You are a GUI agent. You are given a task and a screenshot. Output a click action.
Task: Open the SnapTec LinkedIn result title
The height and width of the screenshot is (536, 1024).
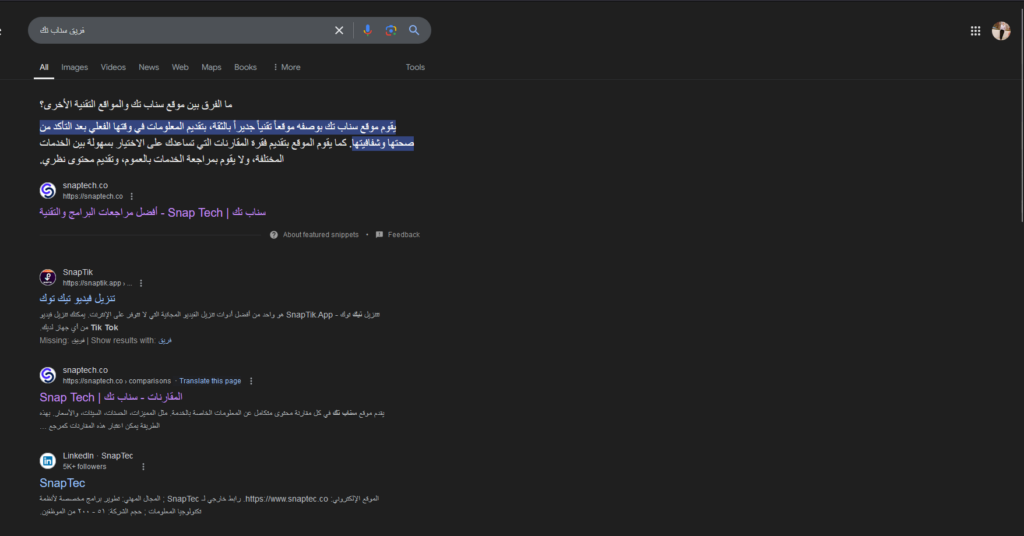[x=62, y=483]
